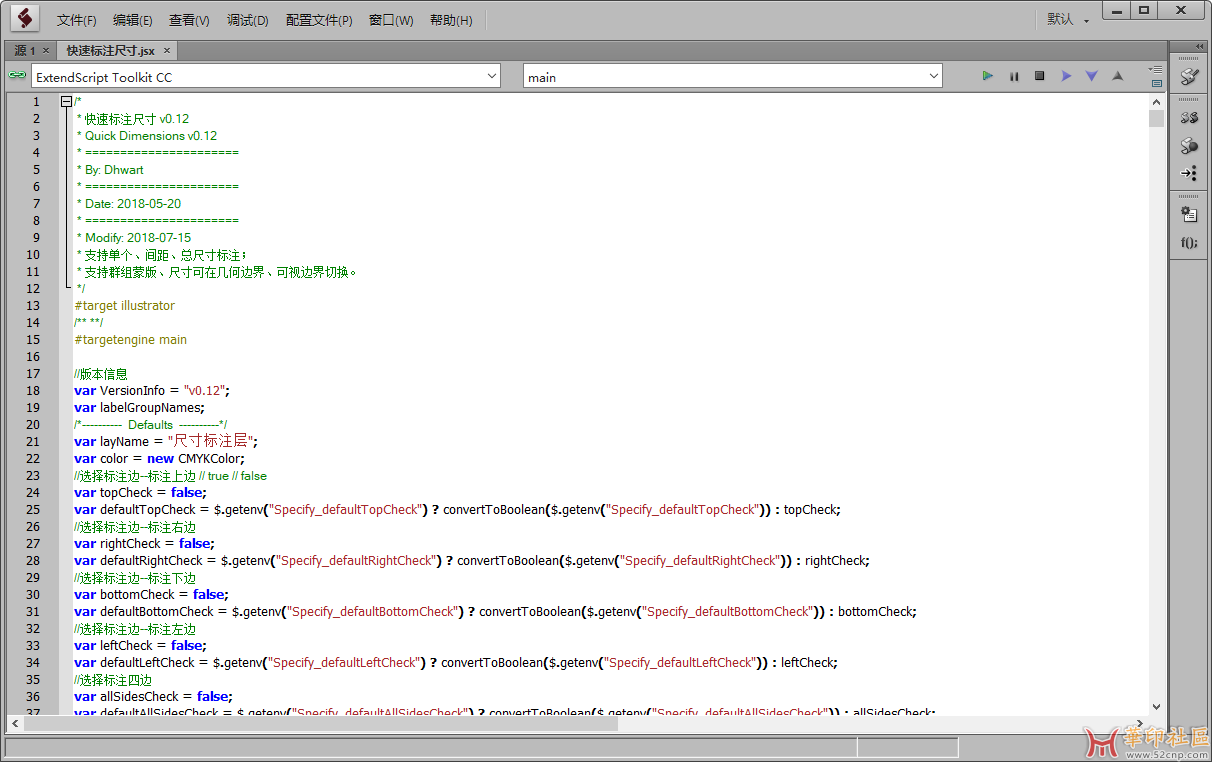Click the '* Quick Dimensions v0.12' comment line
Image resolution: width=1212 pixels, height=762 pixels.
pyautogui.click(x=147, y=136)
